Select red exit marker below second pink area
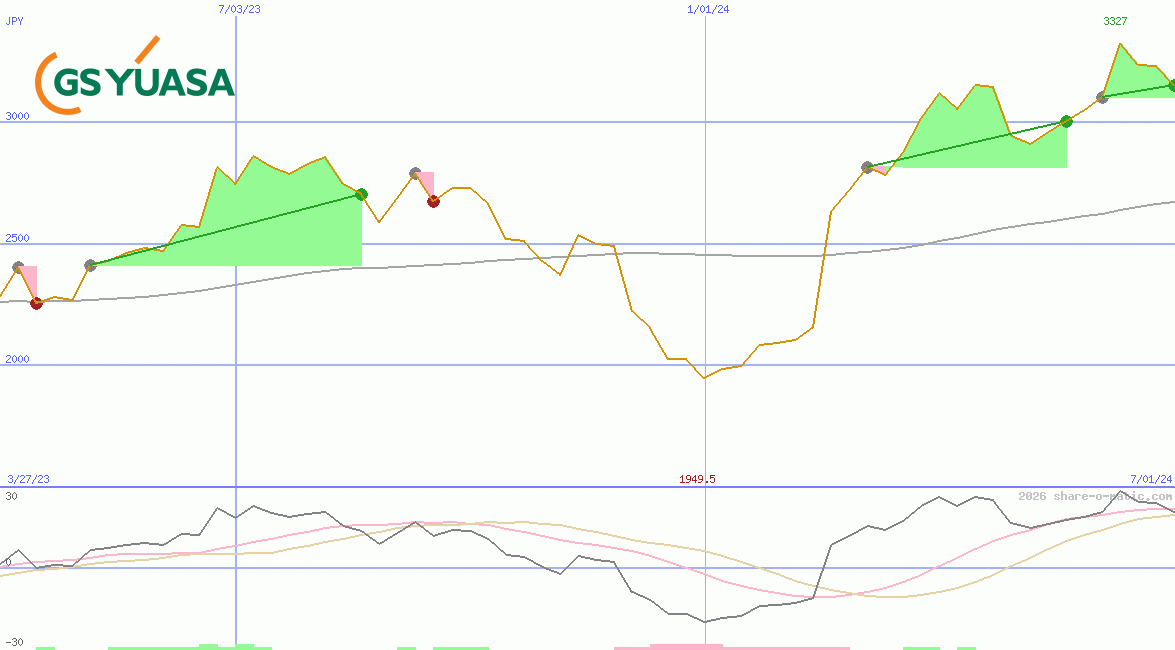1175x650 pixels. point(433,201)
